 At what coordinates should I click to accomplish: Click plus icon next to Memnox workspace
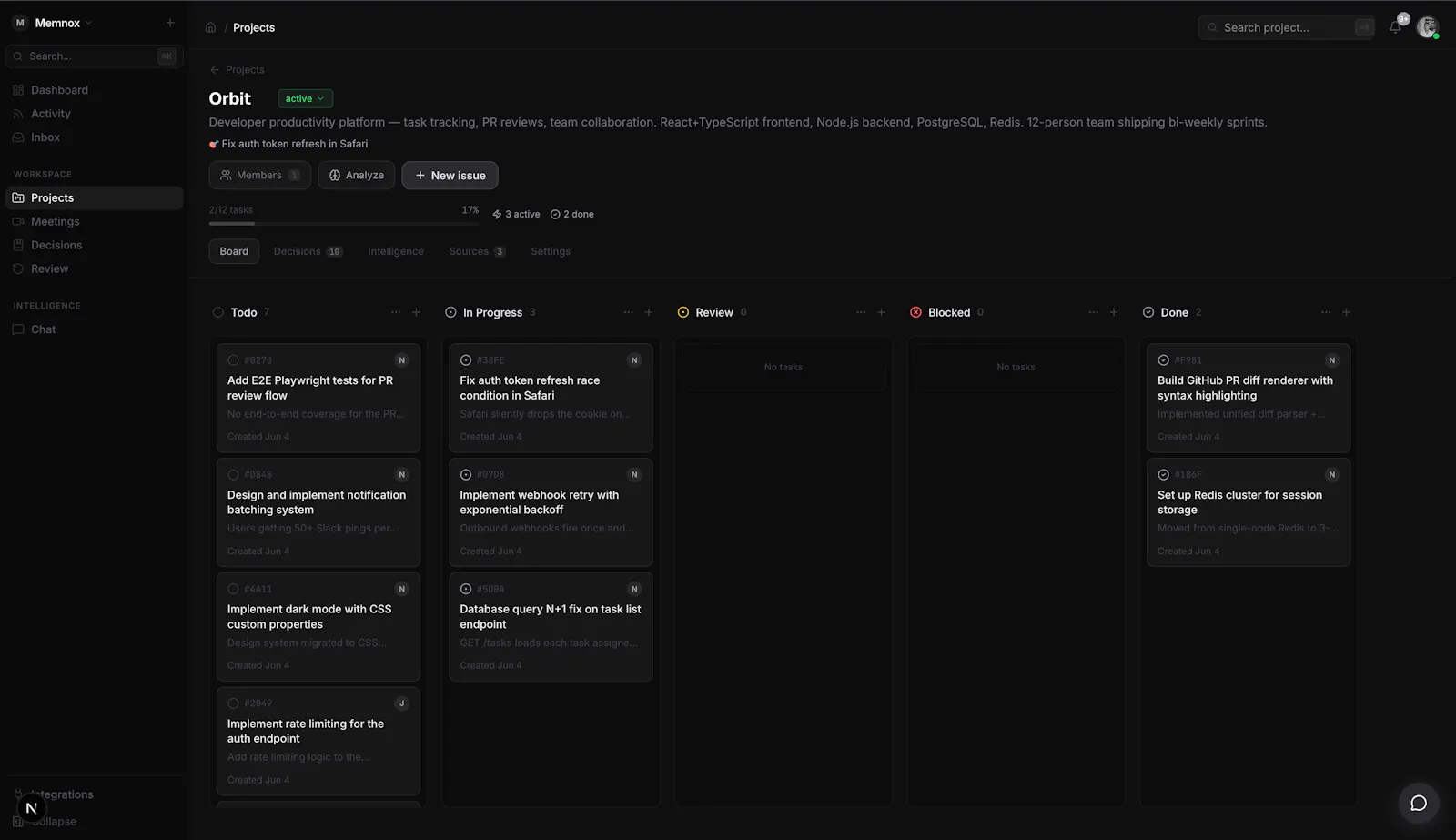pos(170,23)
